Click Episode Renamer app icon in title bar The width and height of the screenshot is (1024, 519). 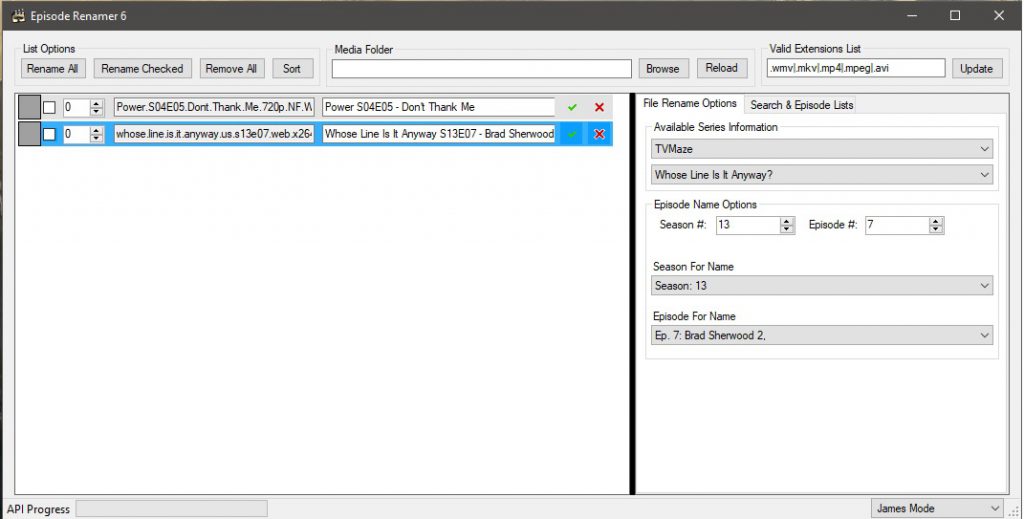click(17, 16)
